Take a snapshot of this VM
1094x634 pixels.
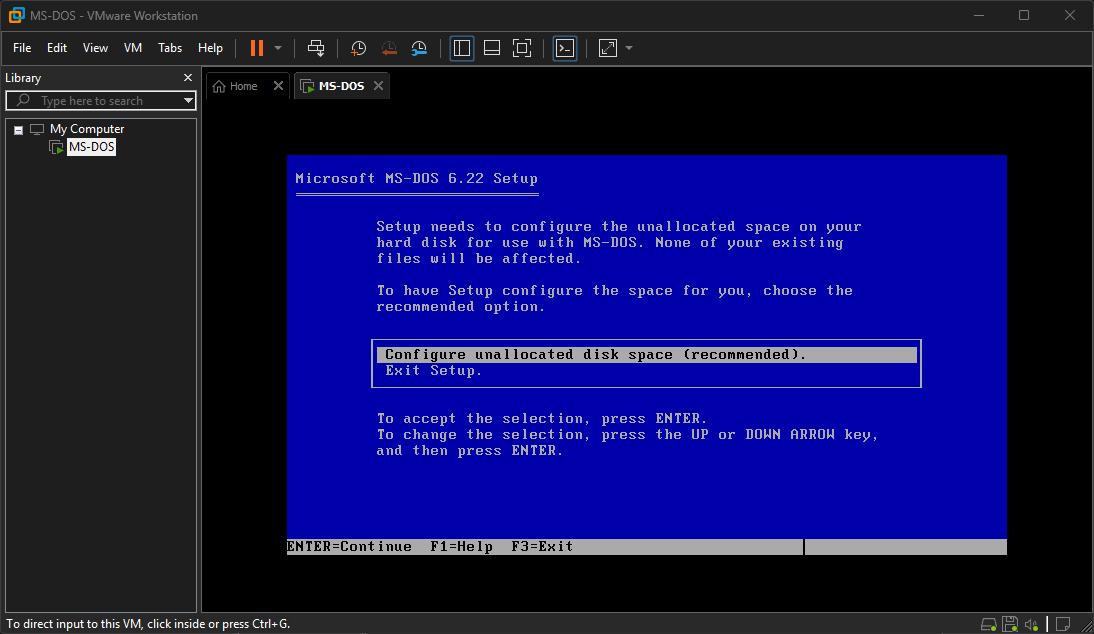click(358, 48)
